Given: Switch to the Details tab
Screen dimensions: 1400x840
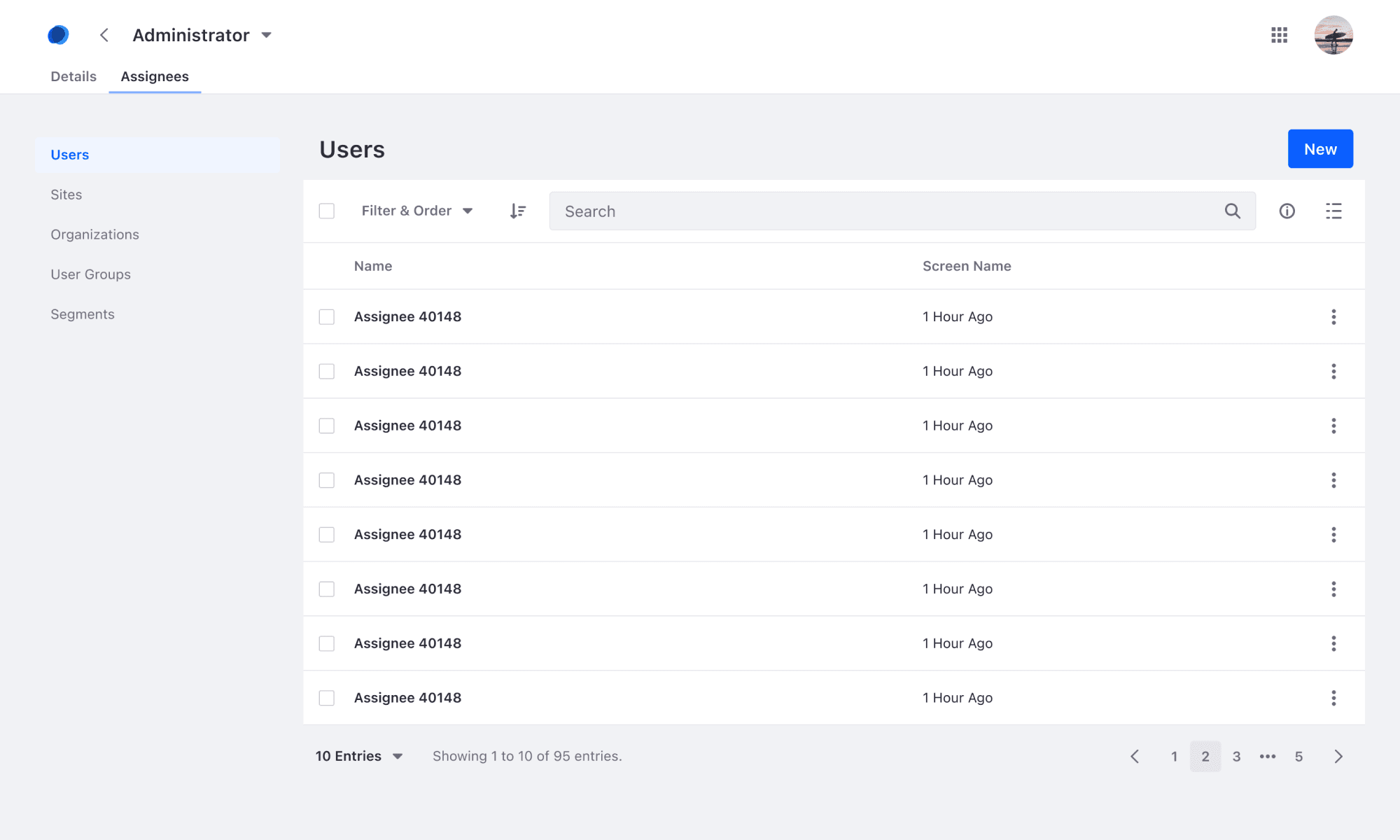Looking at the screenshot, I should [73, 76].
